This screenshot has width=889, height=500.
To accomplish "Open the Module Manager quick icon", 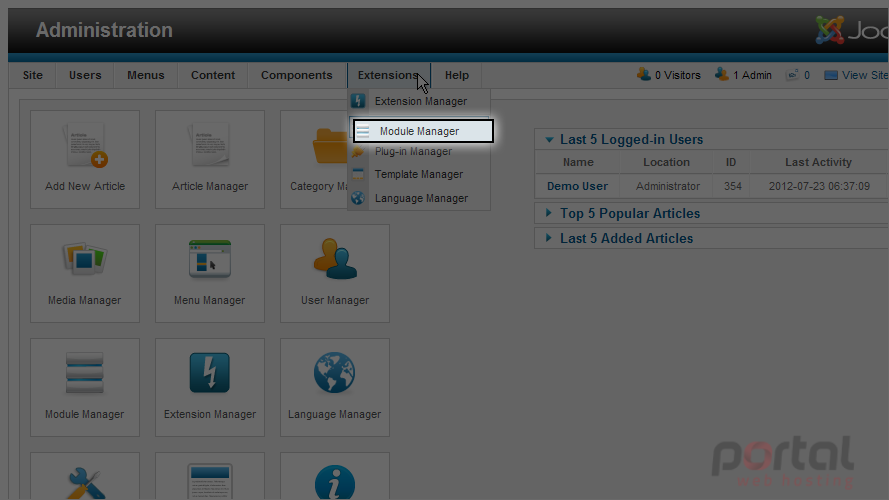I will click(x=84, y=372).
